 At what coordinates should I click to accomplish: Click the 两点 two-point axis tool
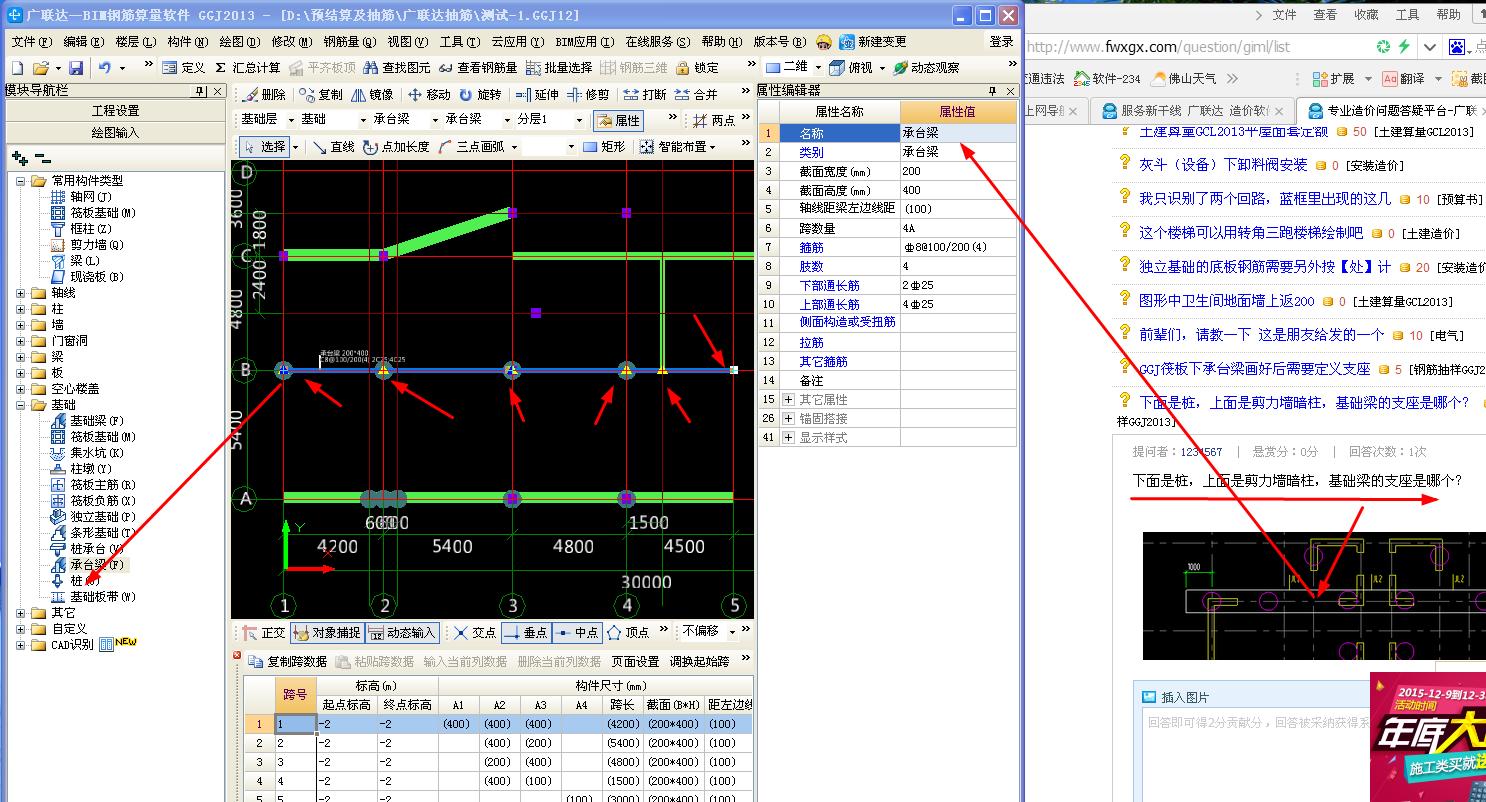click(x=715, y=120)
